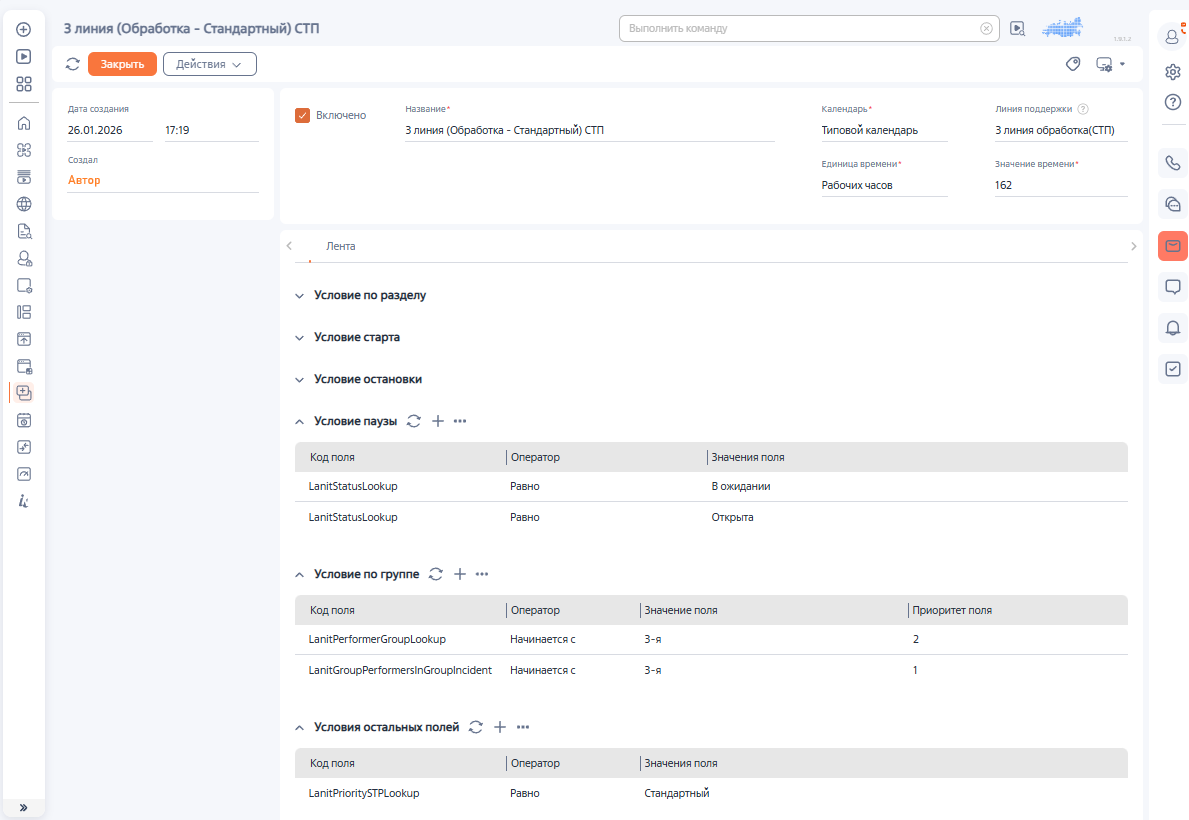Image resolution: width=1189 pixels, height=820 pixels.
Task: Refresh the Условие паузы list
Action: coord(413,421)
